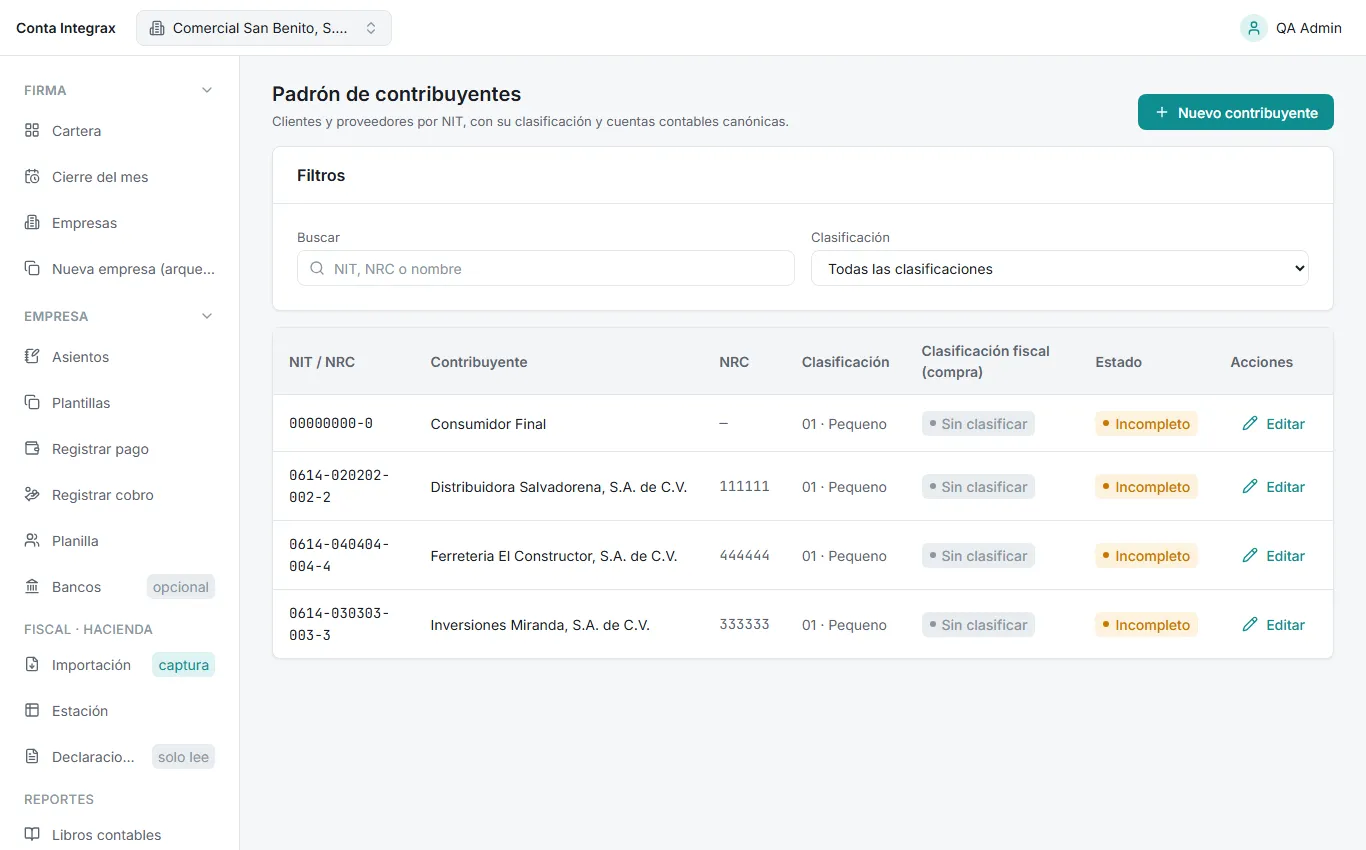Click the Registrar pago wallet icon
This screenshot has width=1366, height=850.
click(32, 449)
